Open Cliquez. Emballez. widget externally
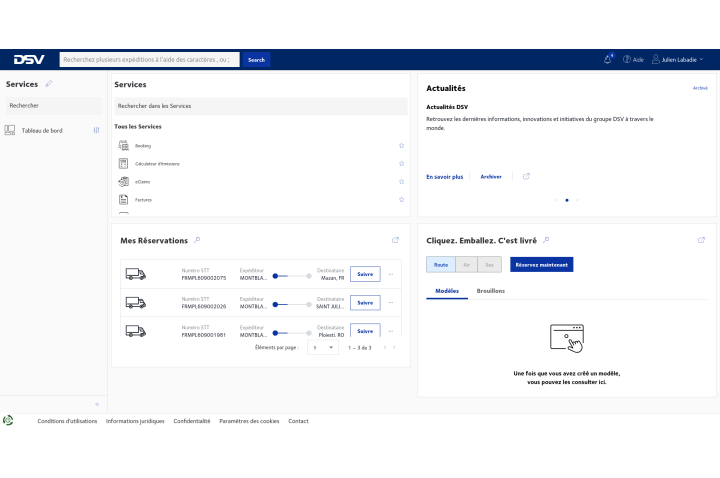 [701, 240]
